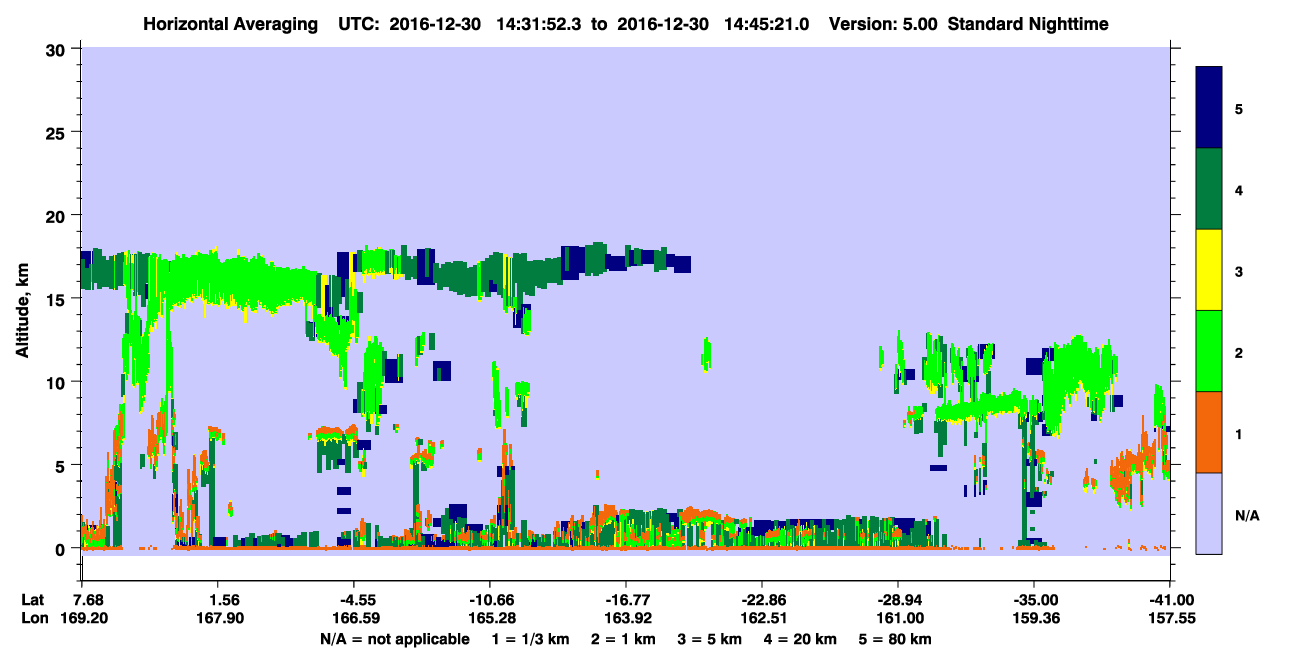Click the dark blue colorbar segment for level 5

[x=1209, y=108]
